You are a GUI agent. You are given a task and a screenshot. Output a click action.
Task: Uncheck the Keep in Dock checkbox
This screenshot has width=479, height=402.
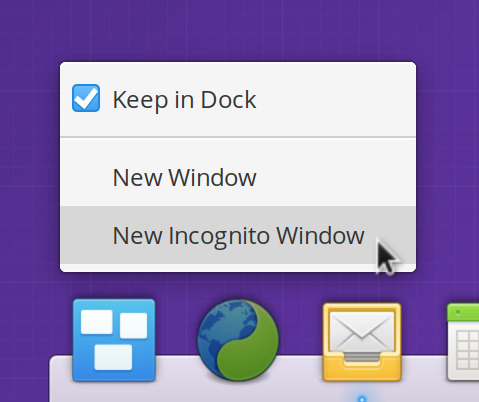click(86, 98)
